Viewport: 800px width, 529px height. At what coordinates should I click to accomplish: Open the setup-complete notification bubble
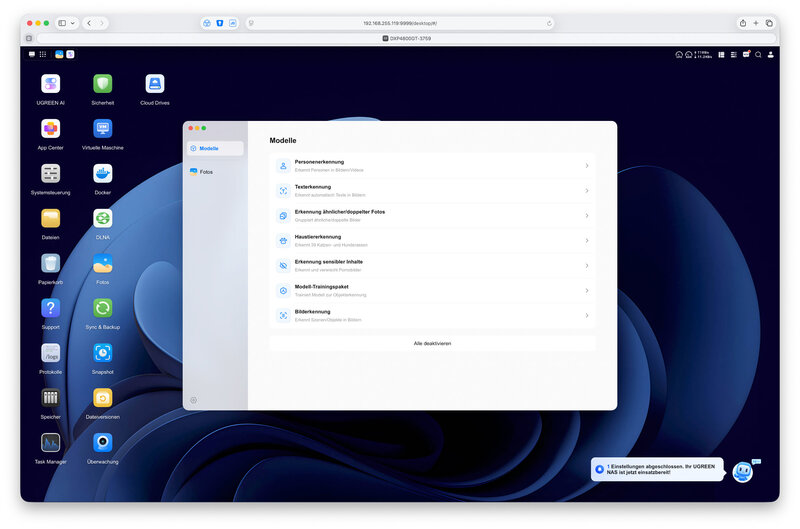pos(658,469)
